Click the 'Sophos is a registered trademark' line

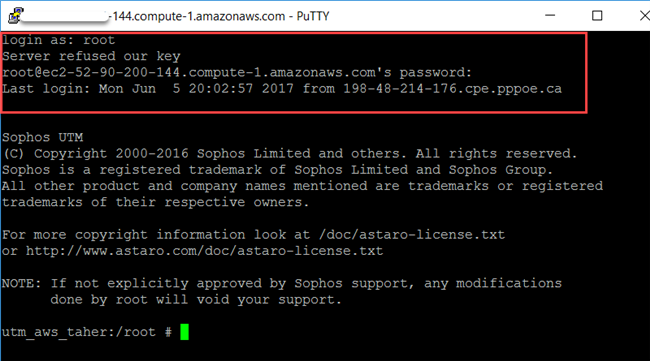click(277, 170)
